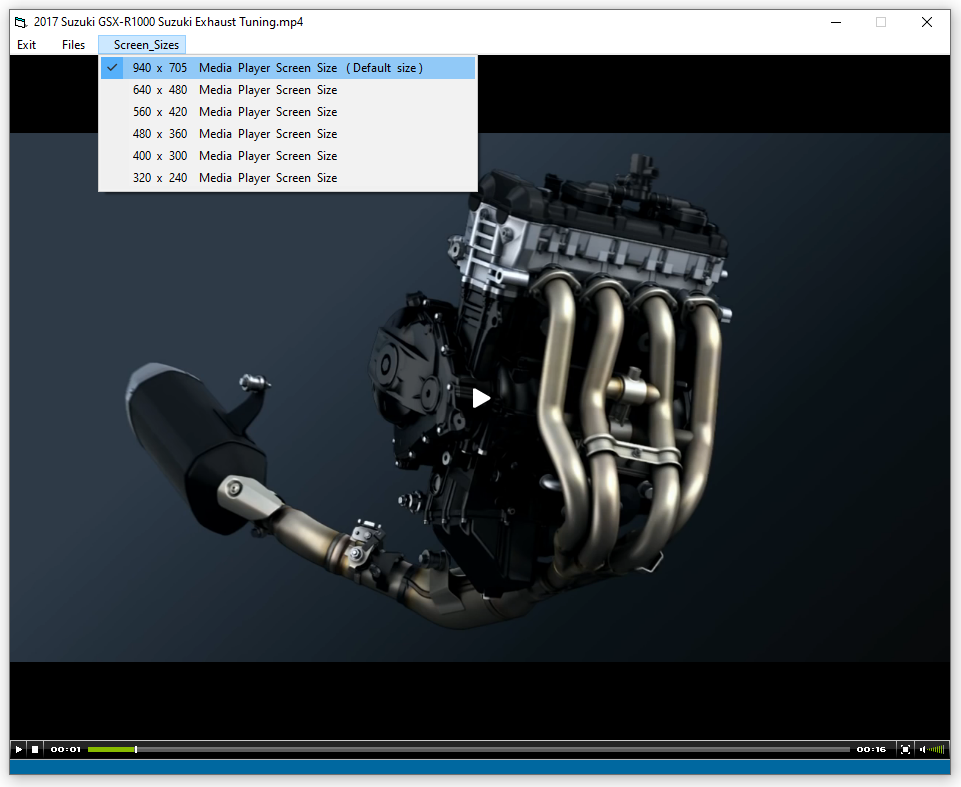
Task: Minimize the media player window
Action: pyautogui.click(x=836, y=23)
